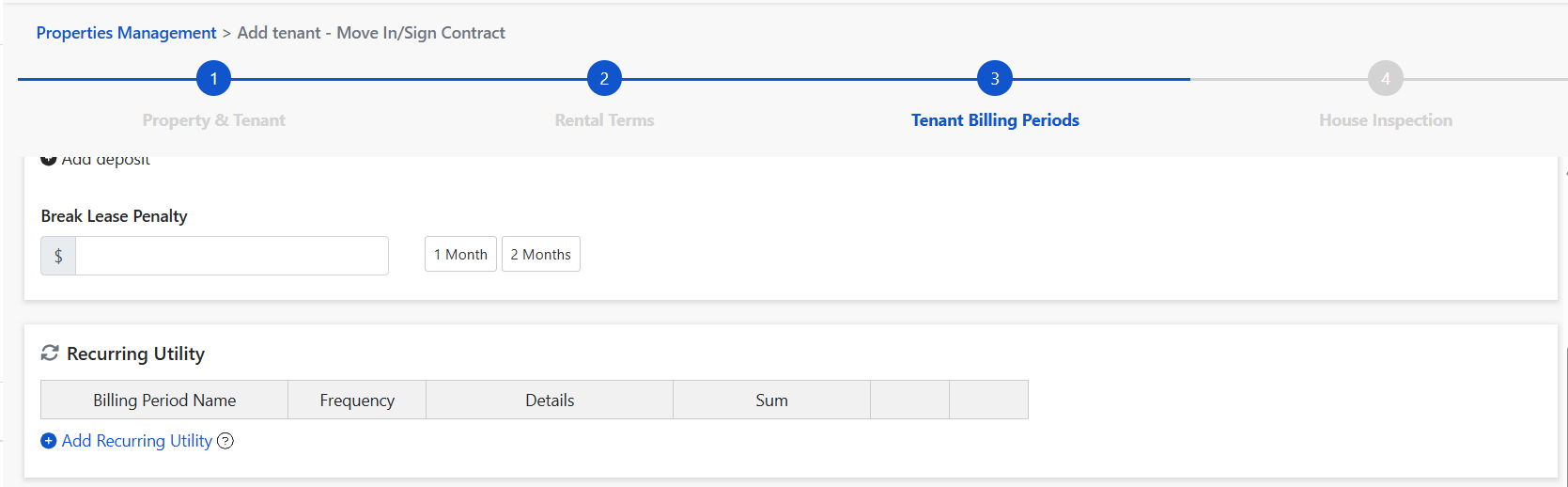Click the Billing Period Name column header

point(164,401)
